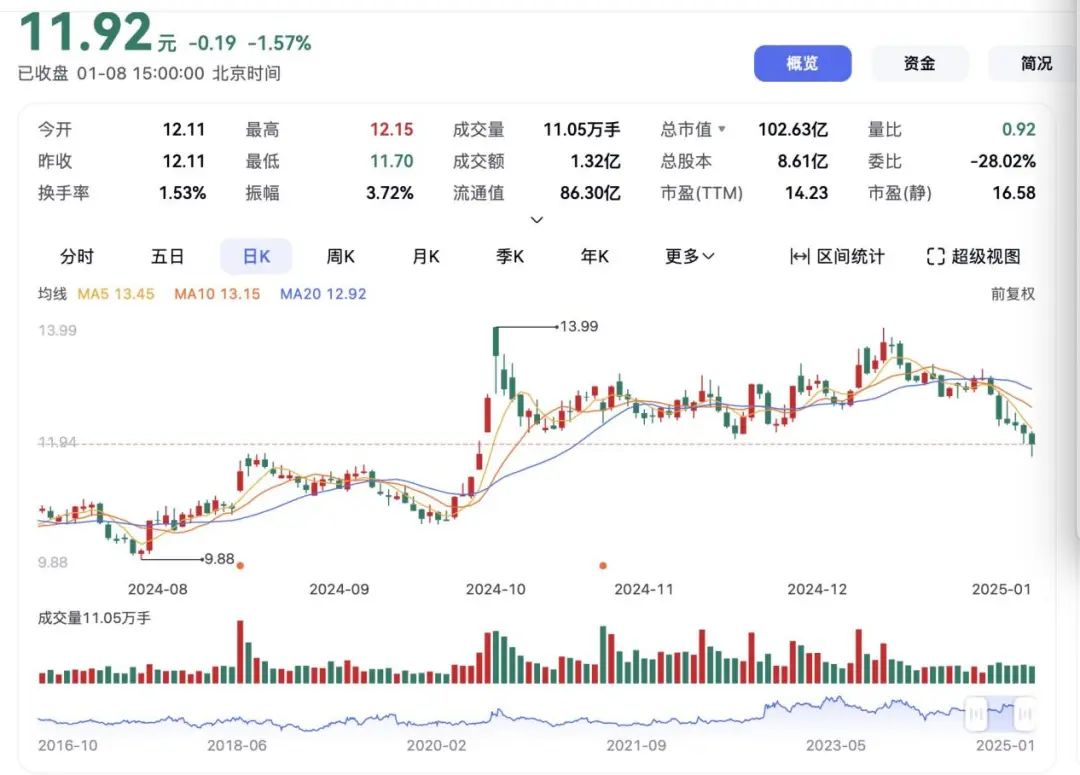1080x775 pixels.
Task: Click the right handle of the timeline range selector
Action: click(1024, 713)
